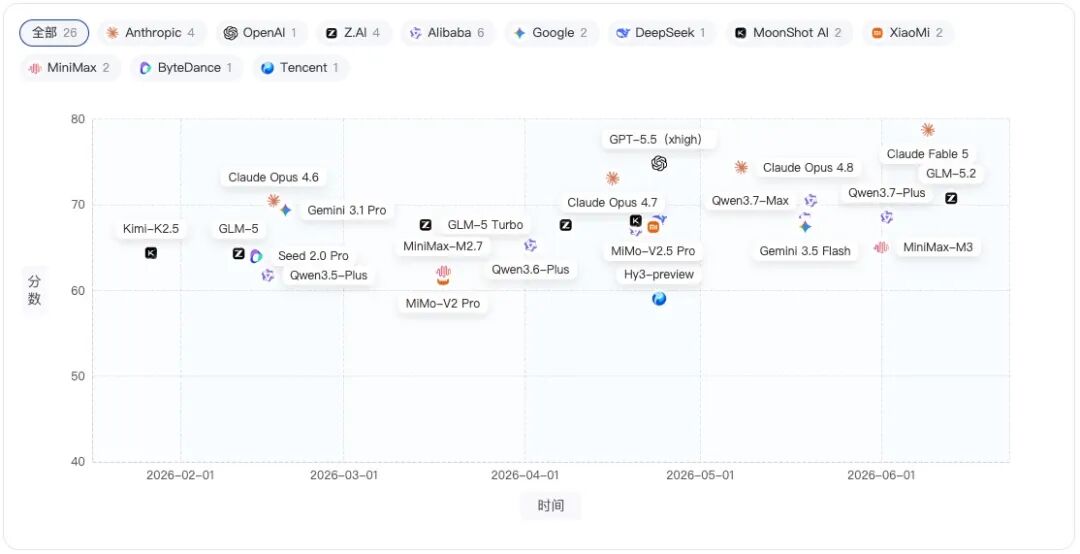Select the 全部 26 filter chip
The image size is (1080, 554).
pos(54,32)
